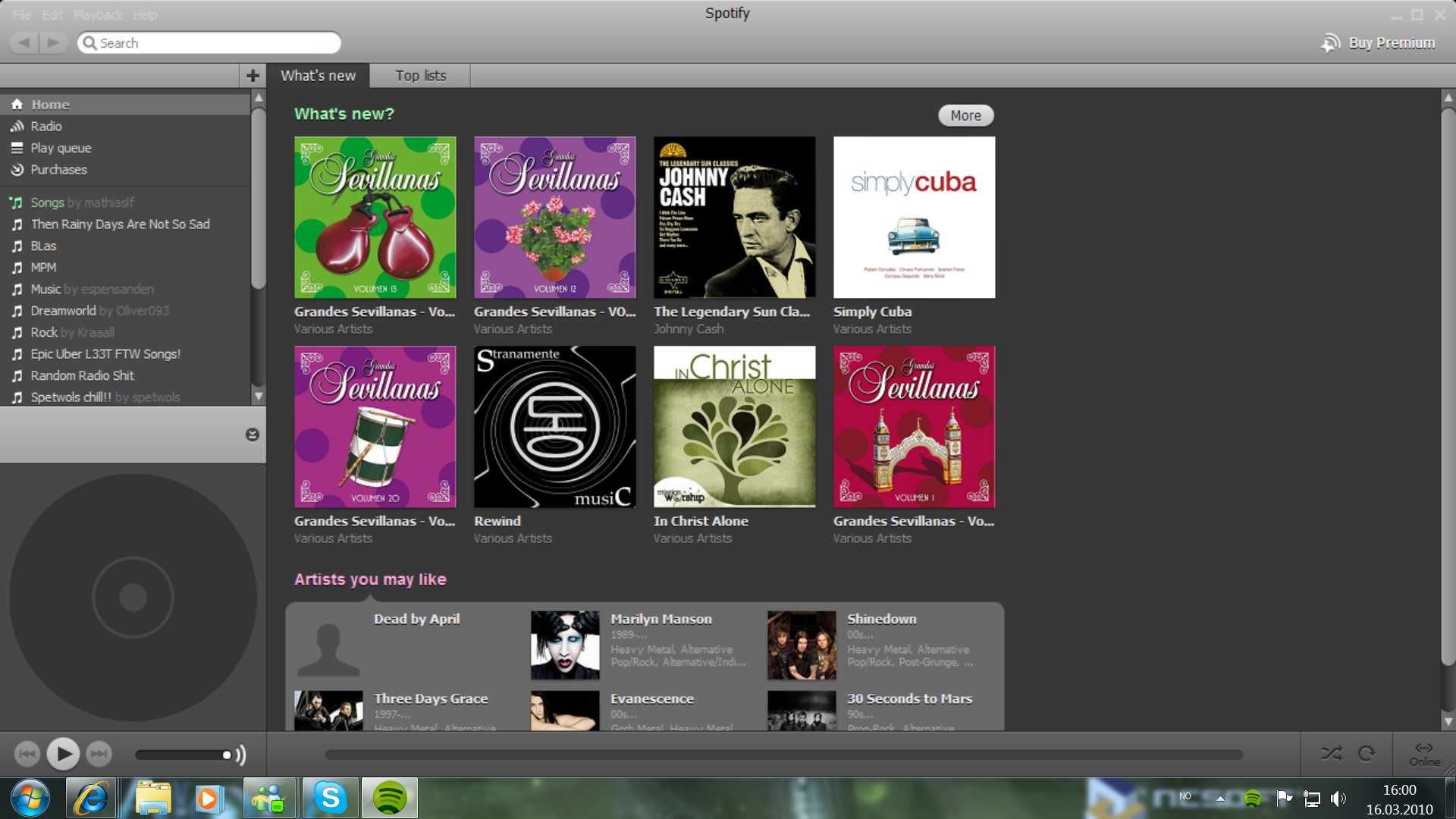
Task: Open Windows Explorer folder in taskbar
Action: 153,798
